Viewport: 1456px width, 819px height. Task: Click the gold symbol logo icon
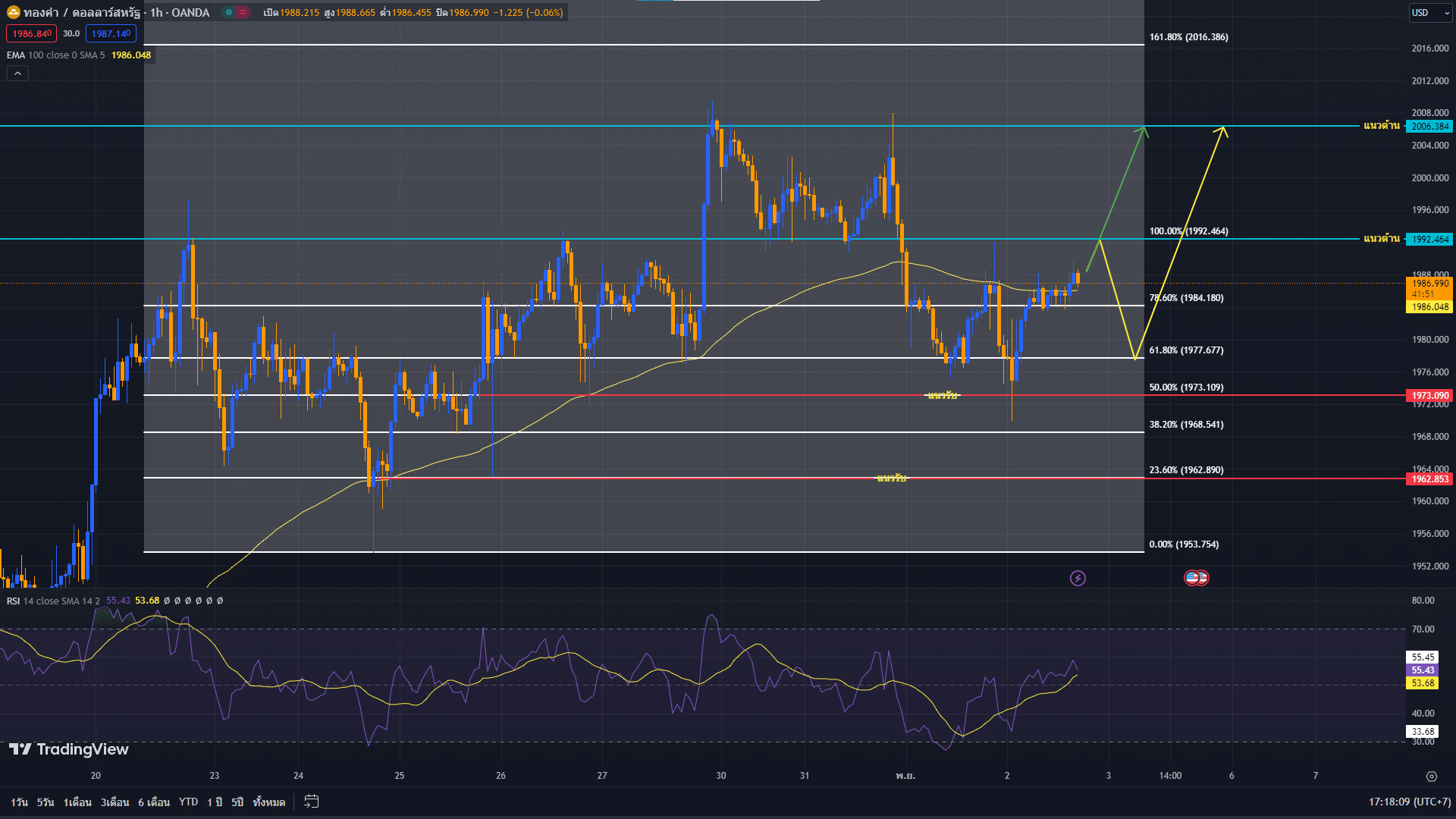tap(13, 12)
